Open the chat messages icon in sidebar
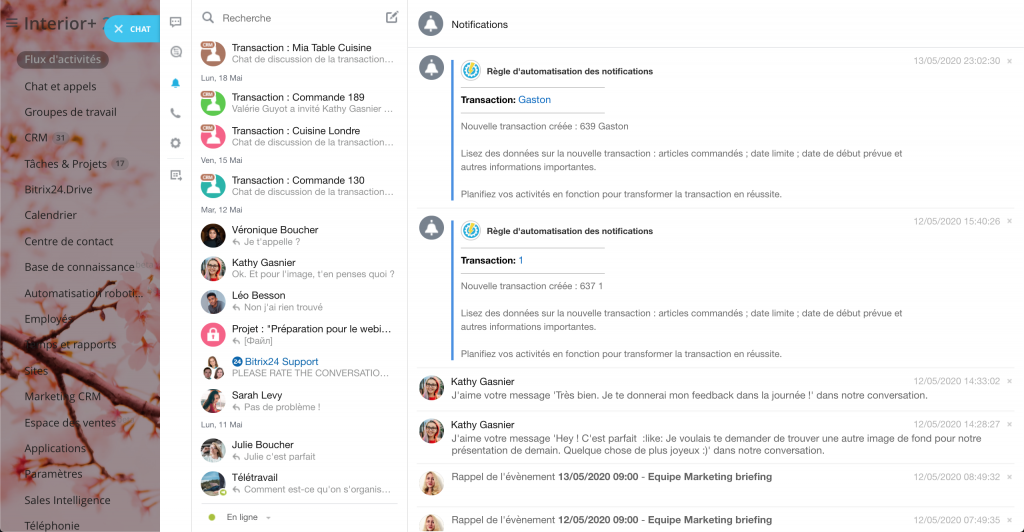This screenshot has width=1024, height=532. [x=176, y=21]
